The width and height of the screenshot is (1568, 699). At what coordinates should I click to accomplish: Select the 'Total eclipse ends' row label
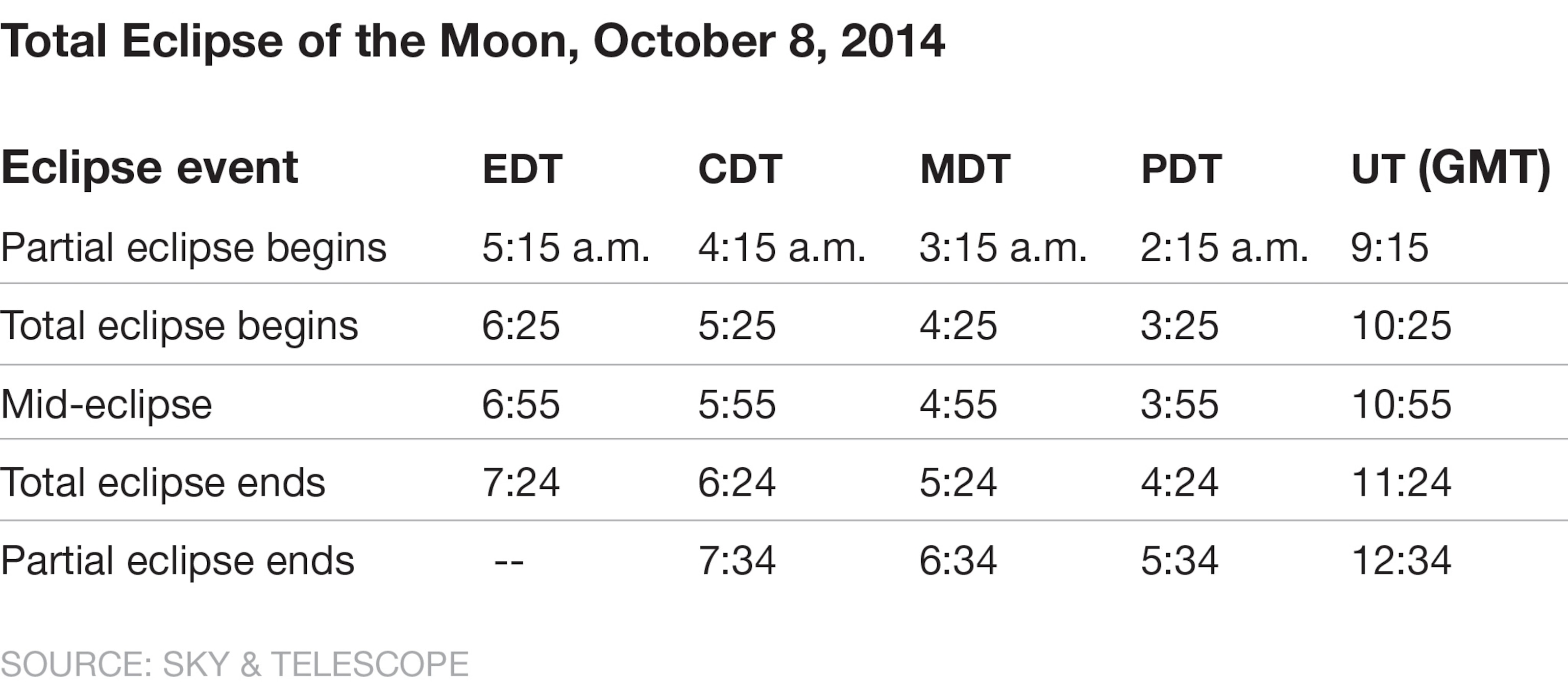click(163, 483)
